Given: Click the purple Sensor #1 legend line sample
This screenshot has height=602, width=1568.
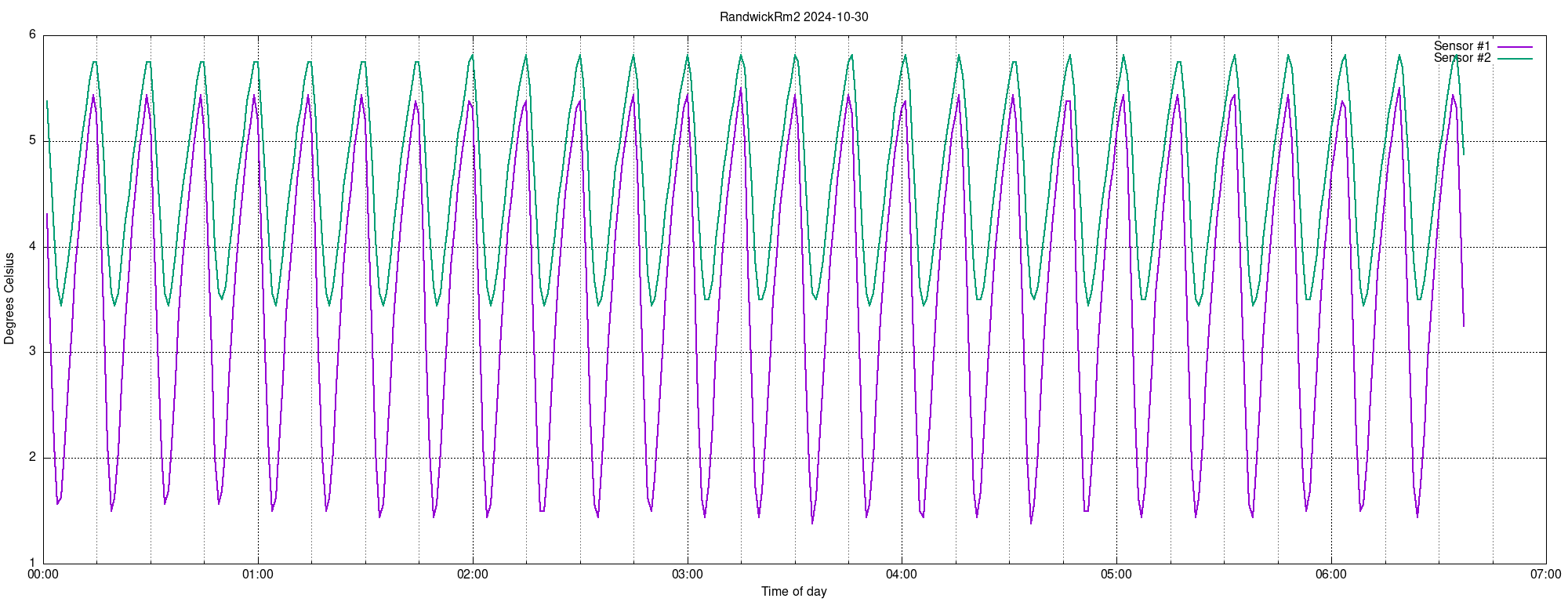Looking at the screenshot, I should point(1514,47).
